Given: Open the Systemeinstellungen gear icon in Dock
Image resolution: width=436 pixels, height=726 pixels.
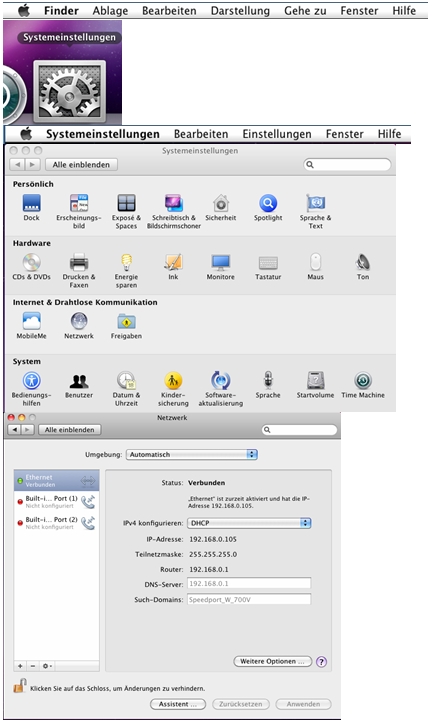Looking at the screenshot, I should pyautogui.click(x=70, y=90).
